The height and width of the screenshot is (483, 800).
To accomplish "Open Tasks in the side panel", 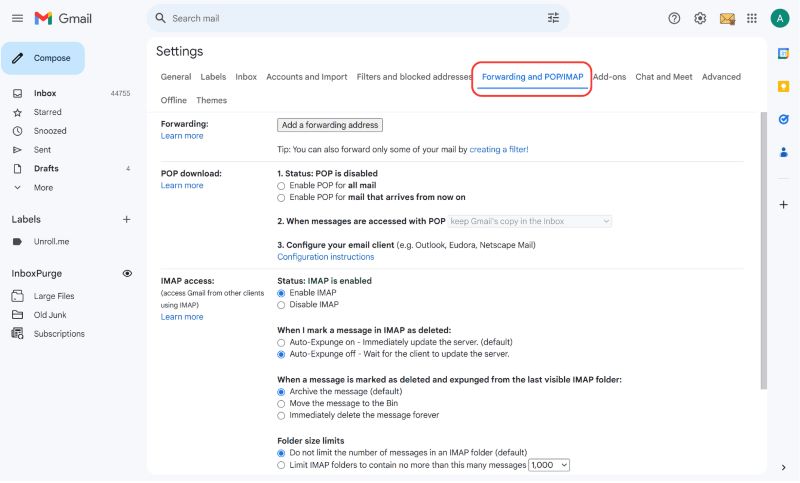I will pyautogui.click(x=784, y=119).
